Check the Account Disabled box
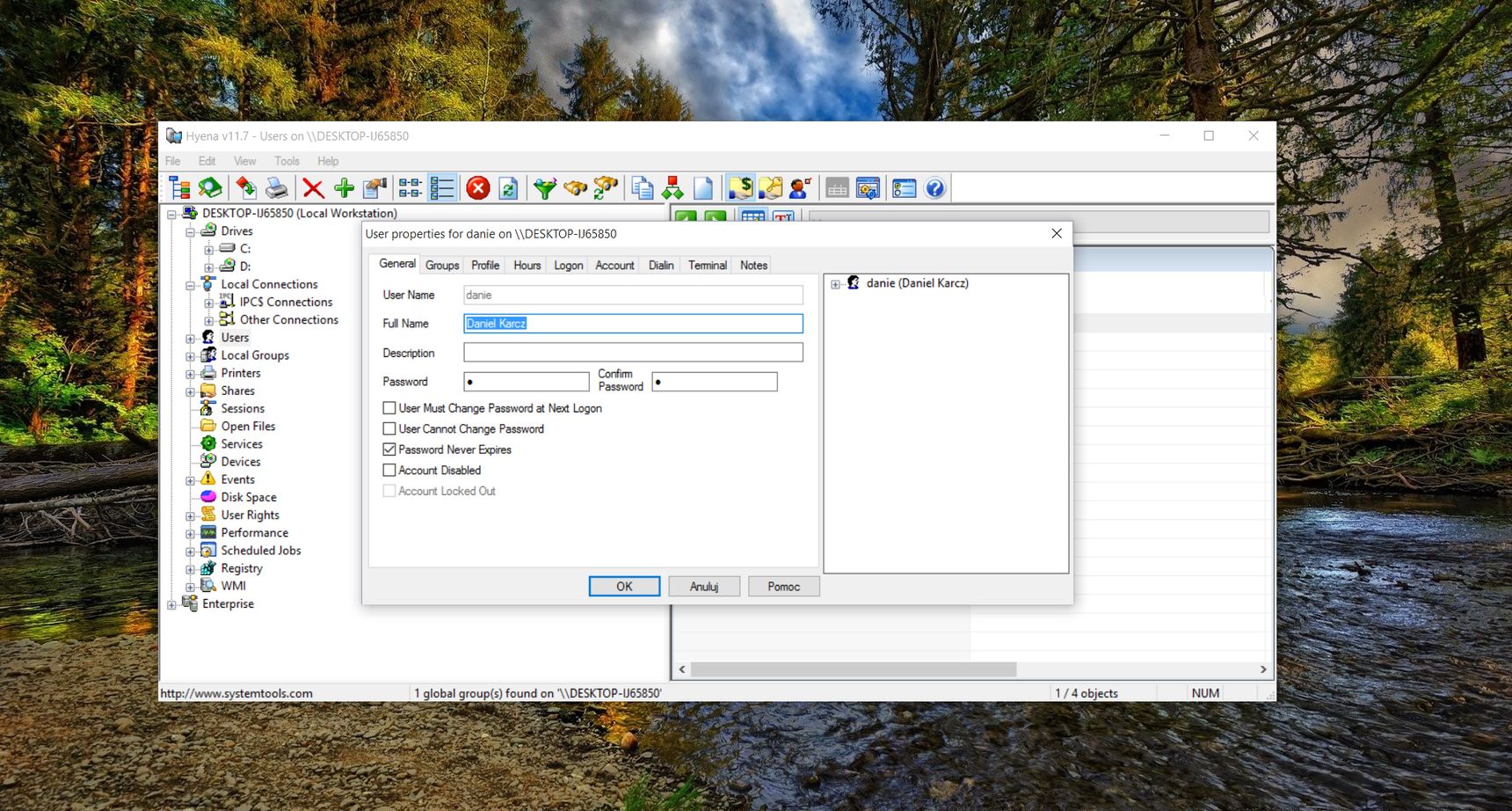The height and width of the screenshot is (811, 1512). [x=389, y=470]
